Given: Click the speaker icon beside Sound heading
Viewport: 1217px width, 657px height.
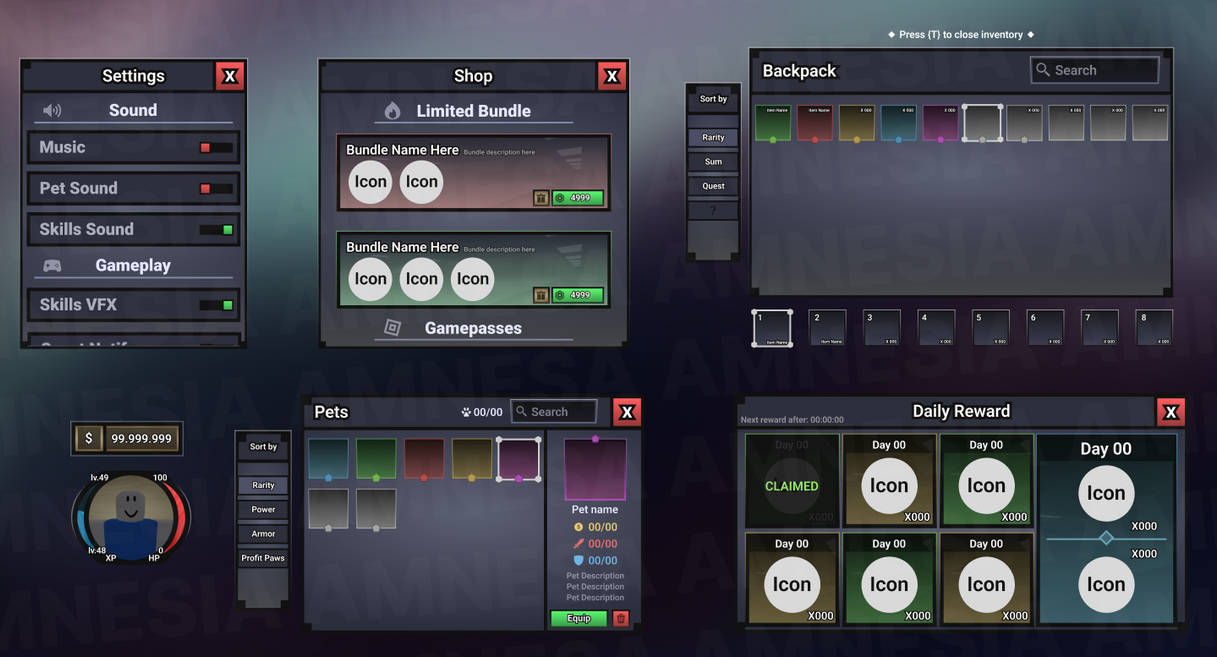Looking at the screenshot, I should [52, 110].
